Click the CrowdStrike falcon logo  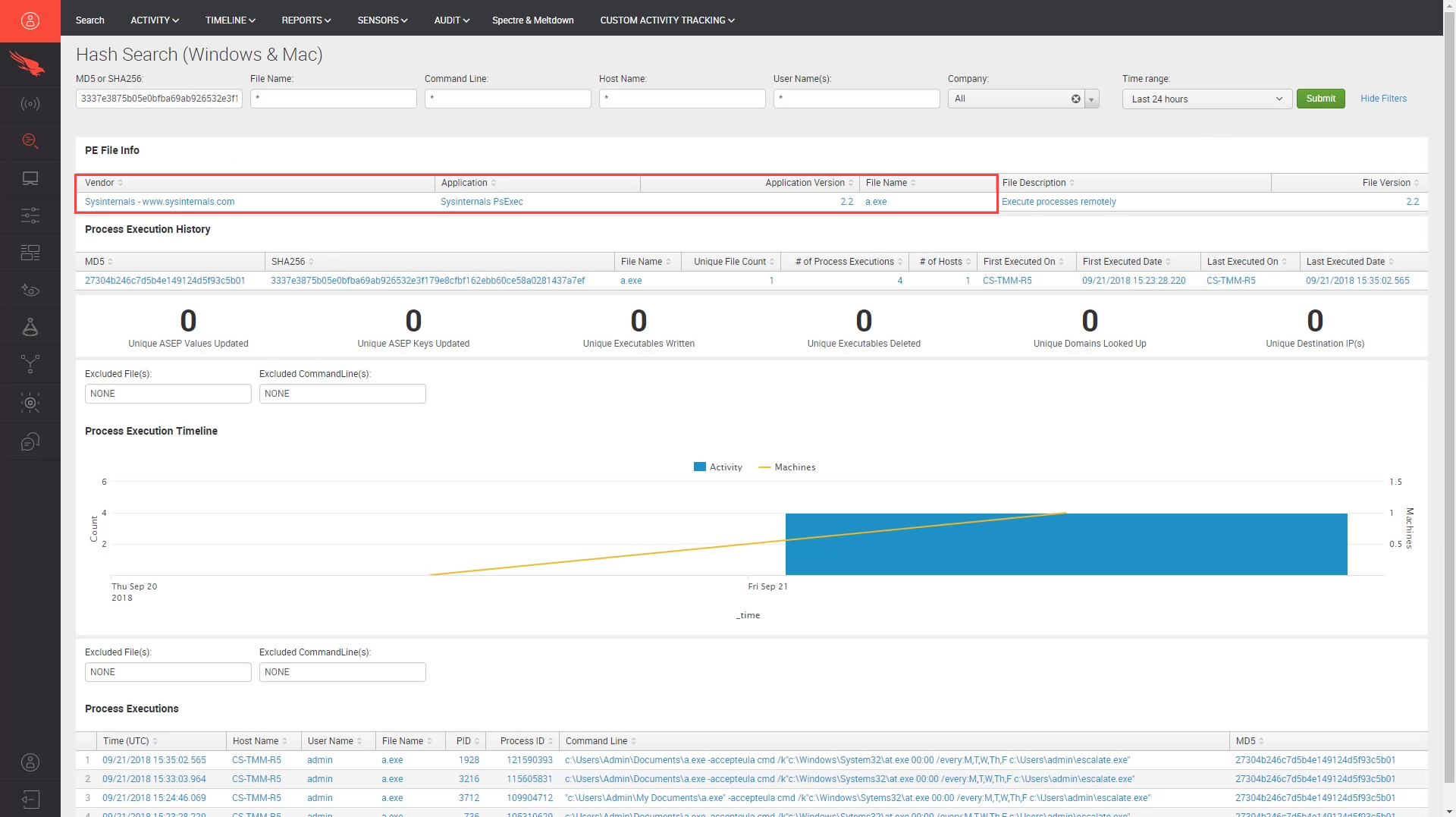pos(27,64)
